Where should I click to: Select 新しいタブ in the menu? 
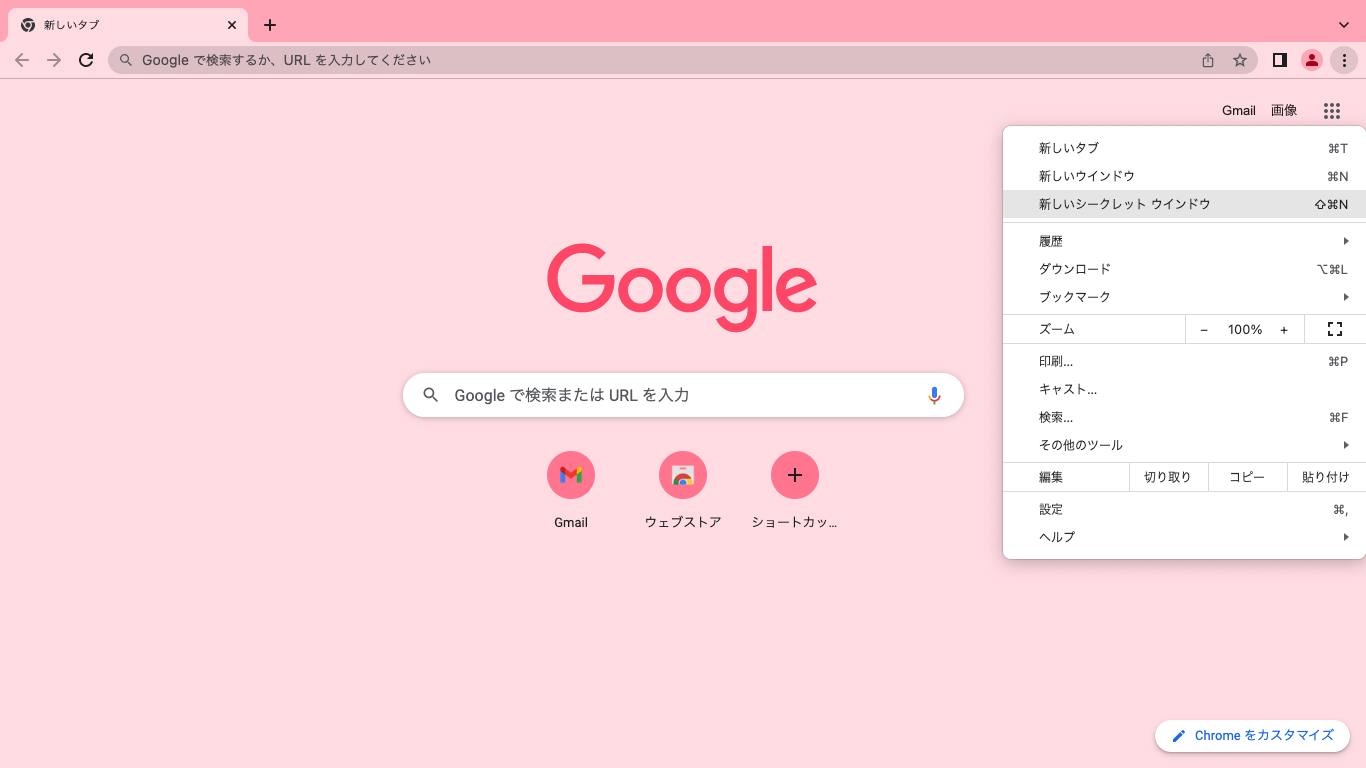coord(1184,148)
